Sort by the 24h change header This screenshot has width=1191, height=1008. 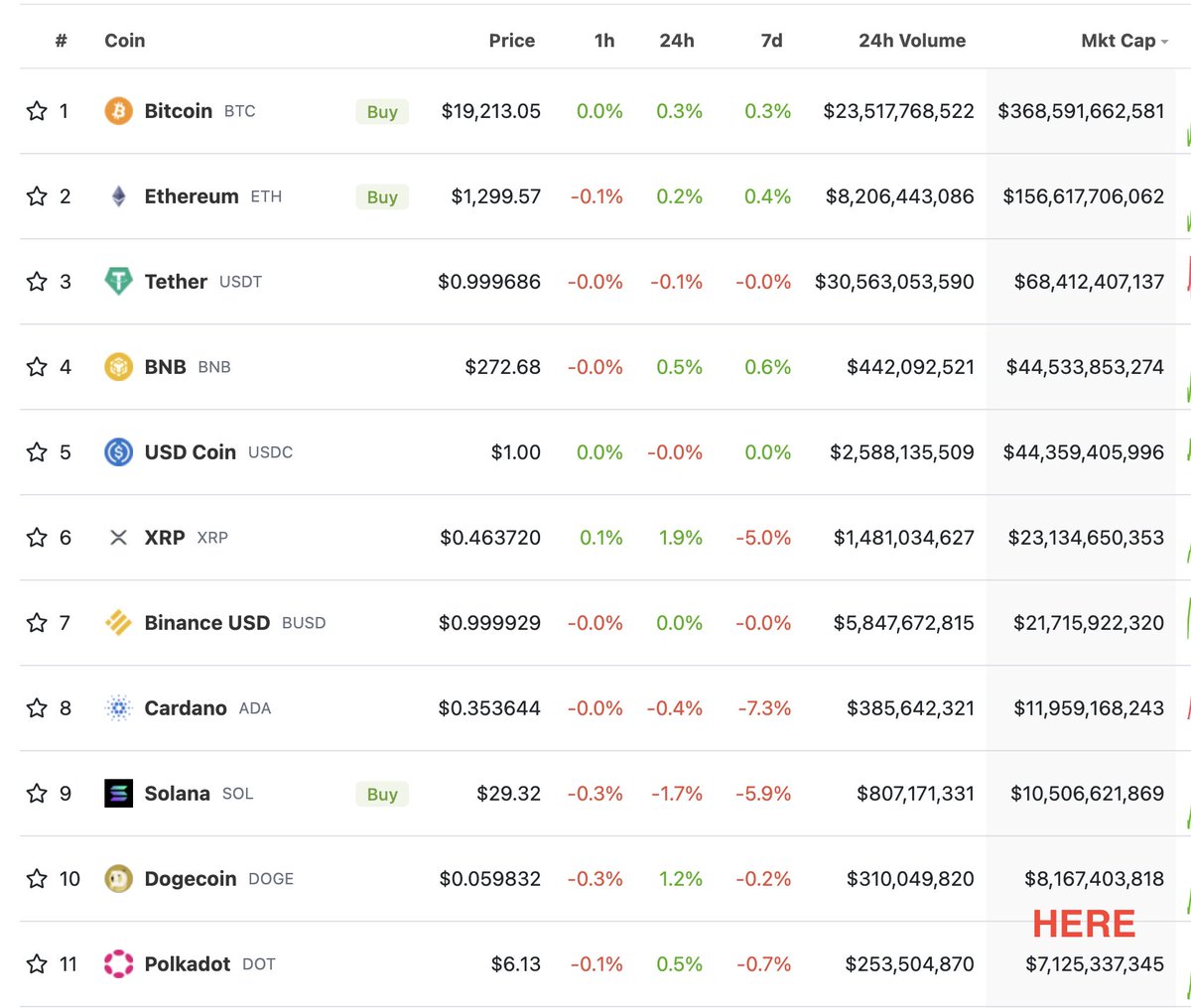[677, 41]
